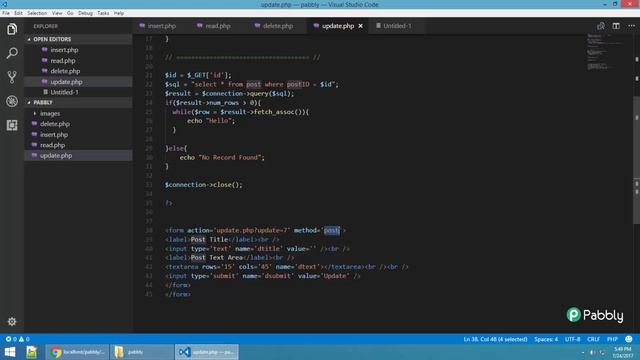The width and height of the screenshot is (640, 360).
Task: Change line ending via CRLF status item
Action: pyautogui.click(x=593, y=339)
